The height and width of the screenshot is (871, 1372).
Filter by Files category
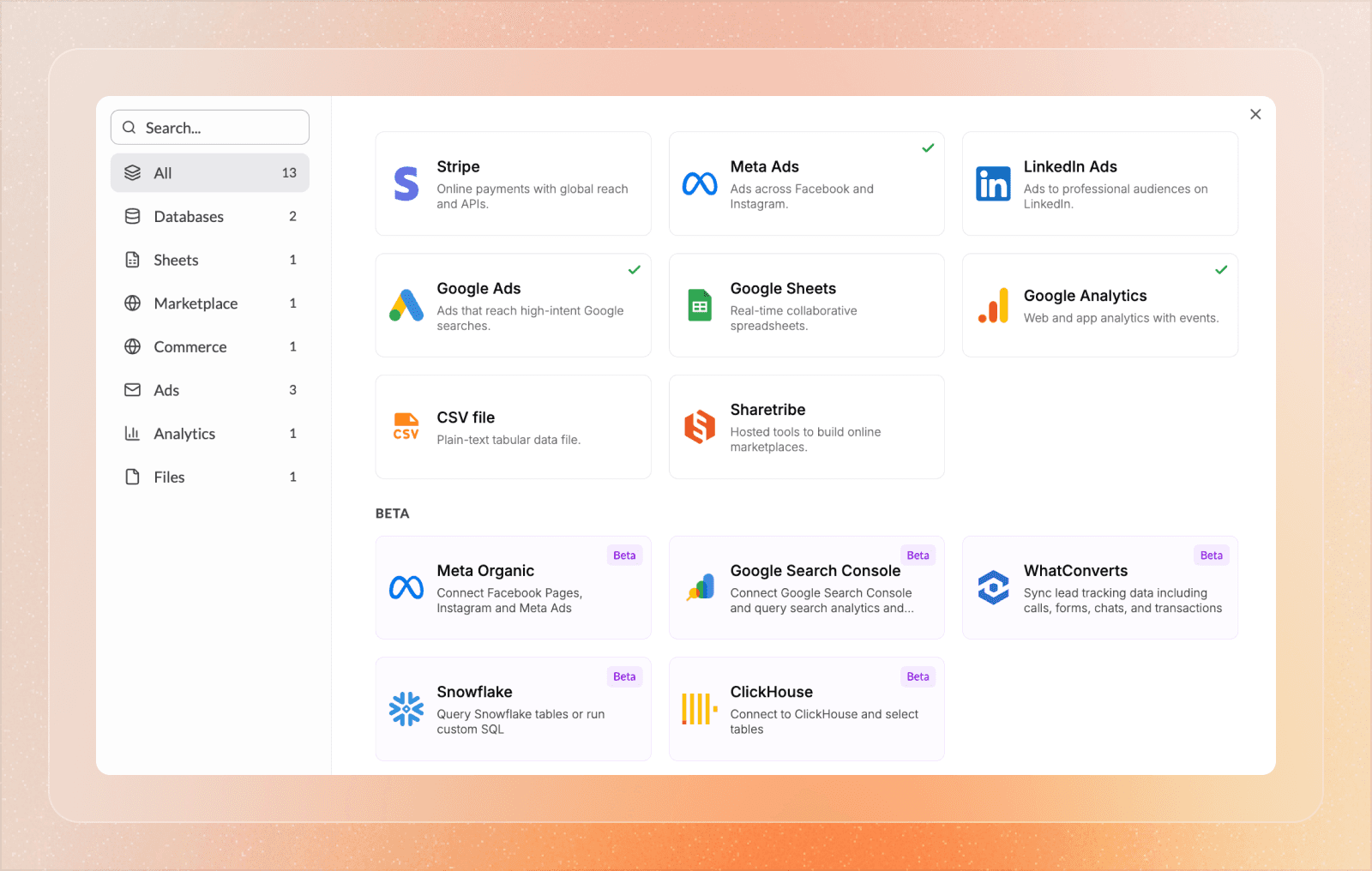tap(210, 477)
